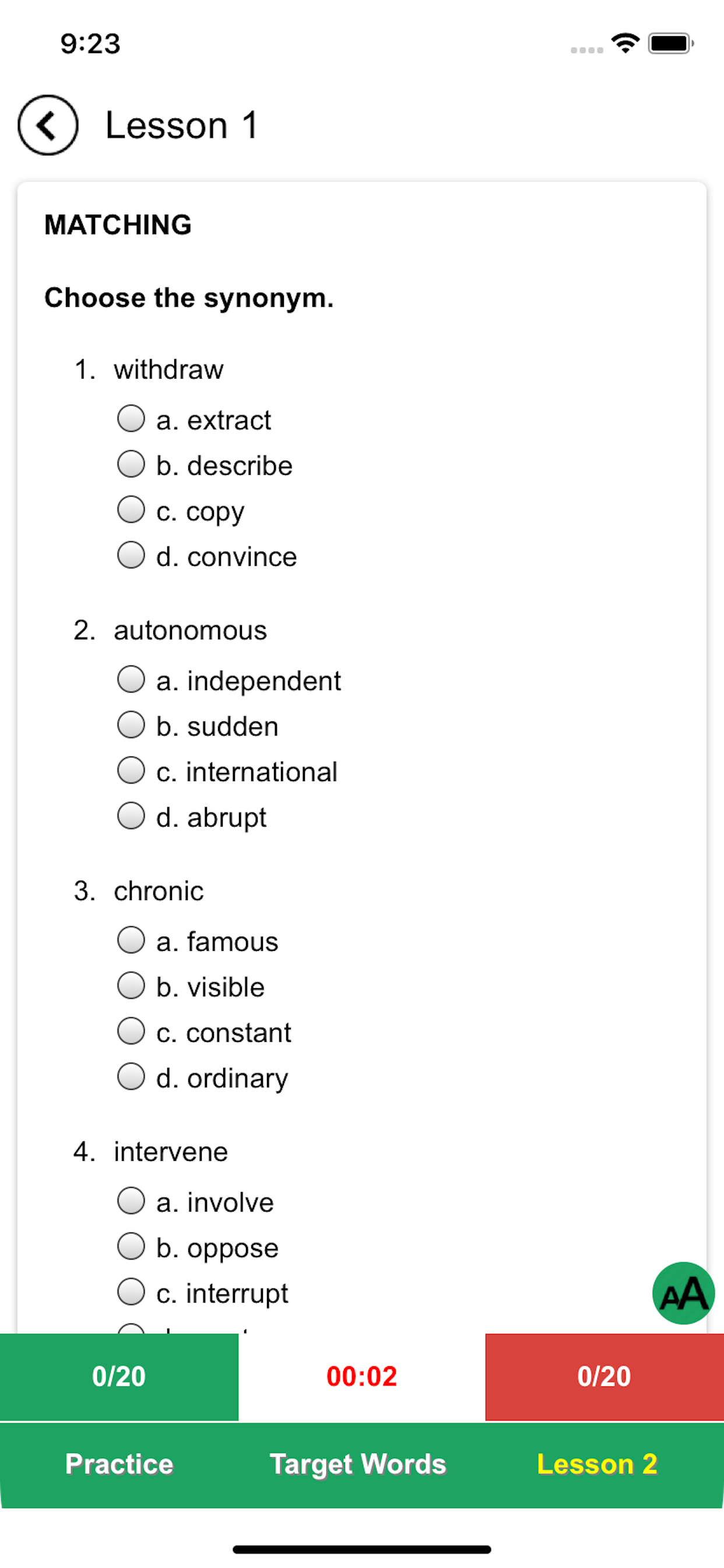Open the Target Words tab
724x1568 pixels.
(x=359, y=1464)
